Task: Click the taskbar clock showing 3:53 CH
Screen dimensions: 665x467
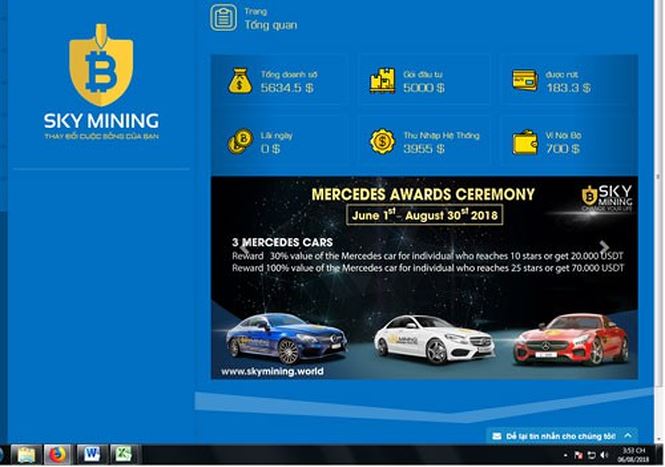Action: (x=634, y=455)
